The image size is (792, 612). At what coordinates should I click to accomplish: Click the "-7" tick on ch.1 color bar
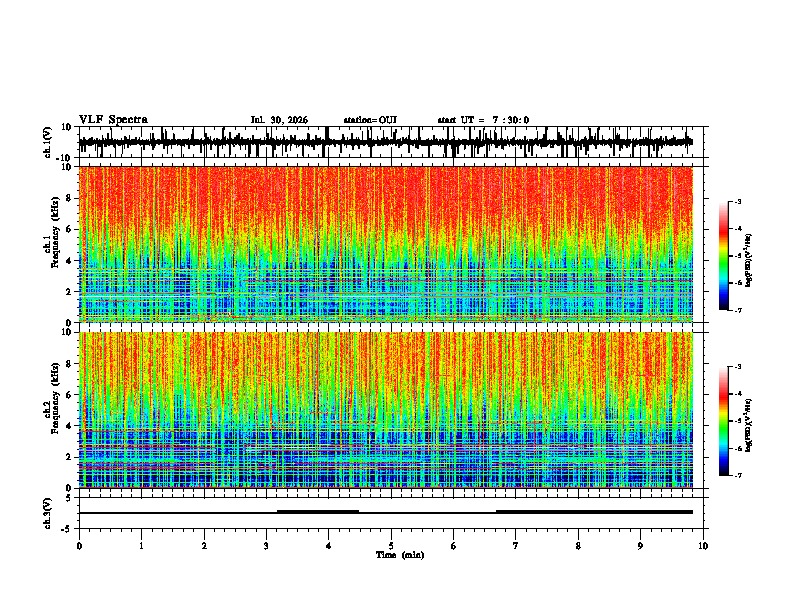pyautogui.click(x=737, y=310)
